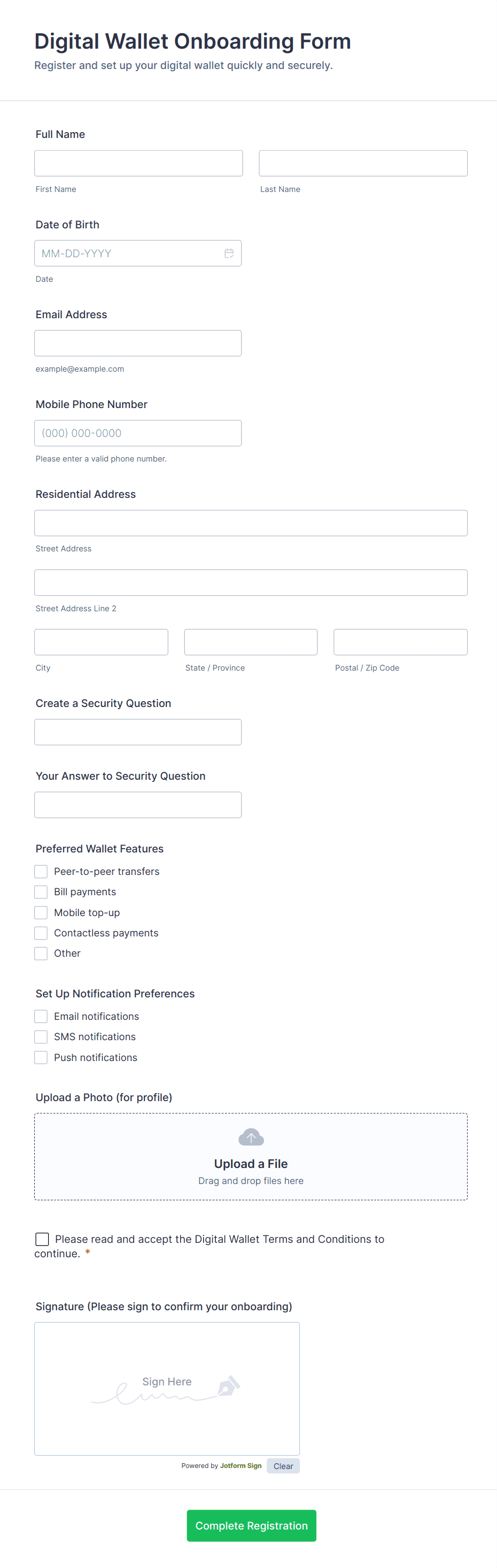The width and height of the screenshot is (497, 1568).
Task: Enable Email notifications
Action: pos(41,1016)
